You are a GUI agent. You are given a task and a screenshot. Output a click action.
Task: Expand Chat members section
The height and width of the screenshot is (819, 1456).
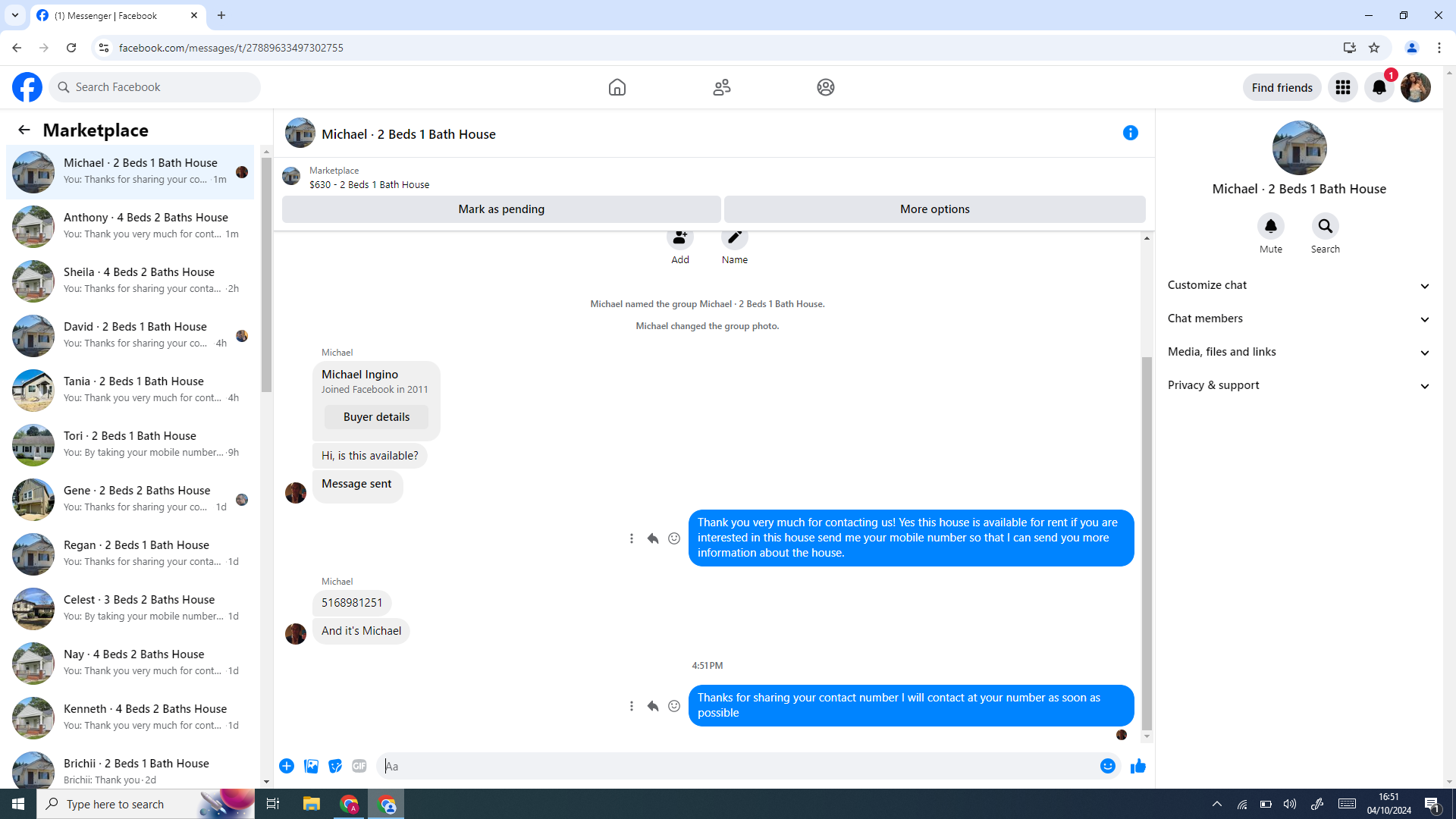pyautogui.click(x=1299, y=318)
